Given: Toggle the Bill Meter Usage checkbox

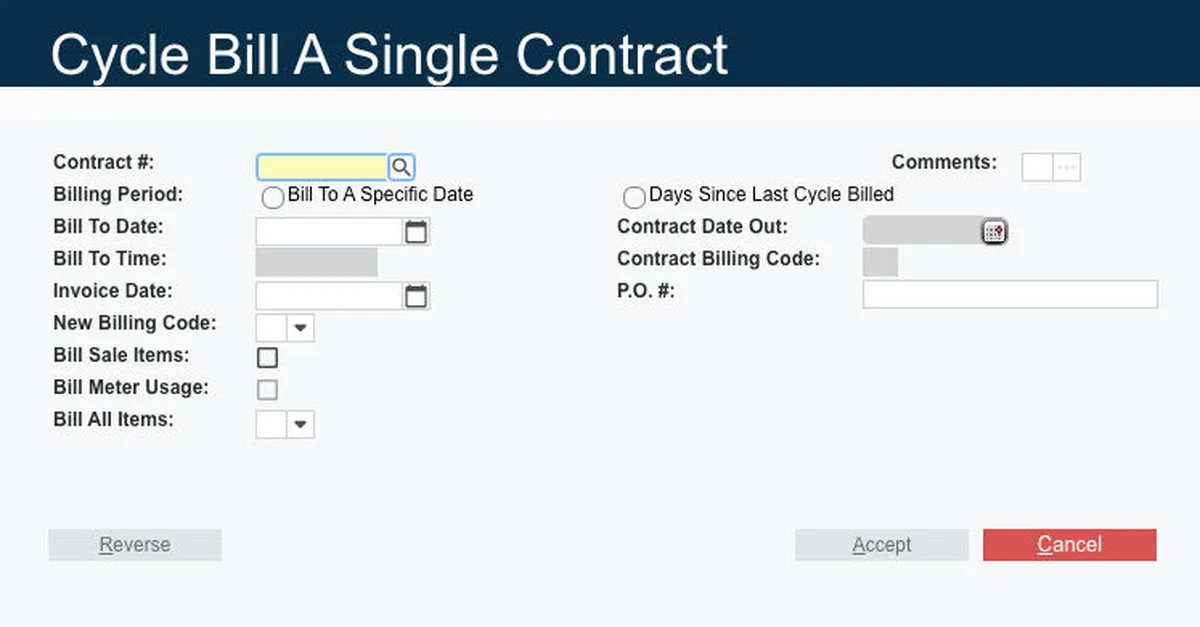Looking at the screenshot, I should (x=267, y=390).
